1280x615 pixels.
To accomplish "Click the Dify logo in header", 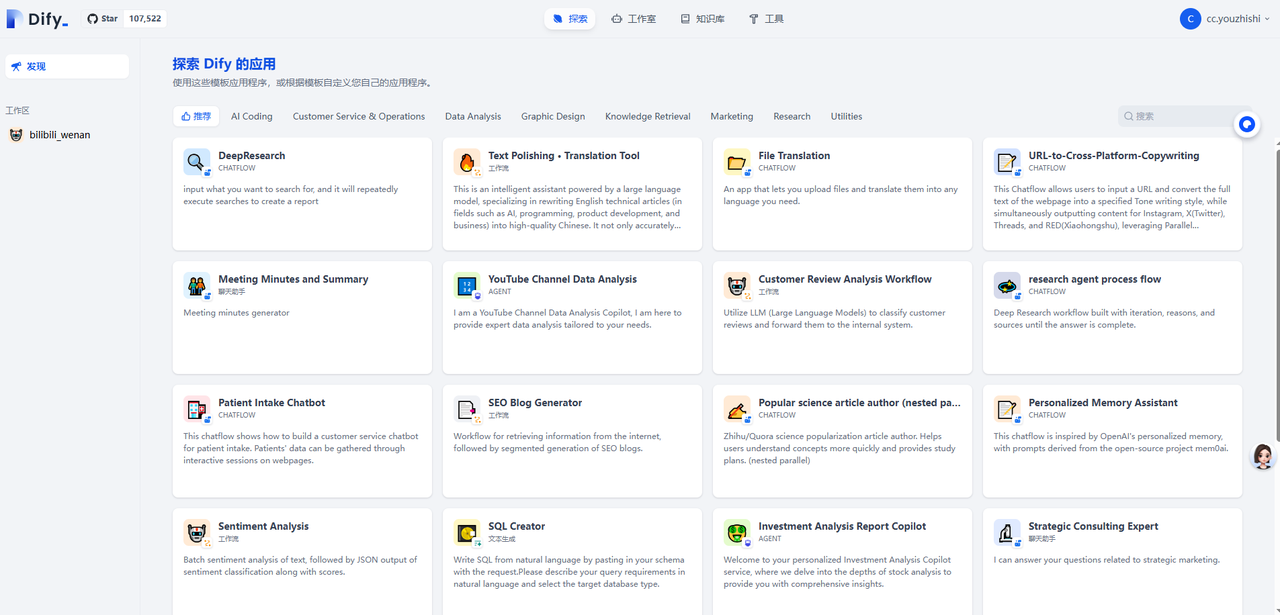I will coord(37,19).
